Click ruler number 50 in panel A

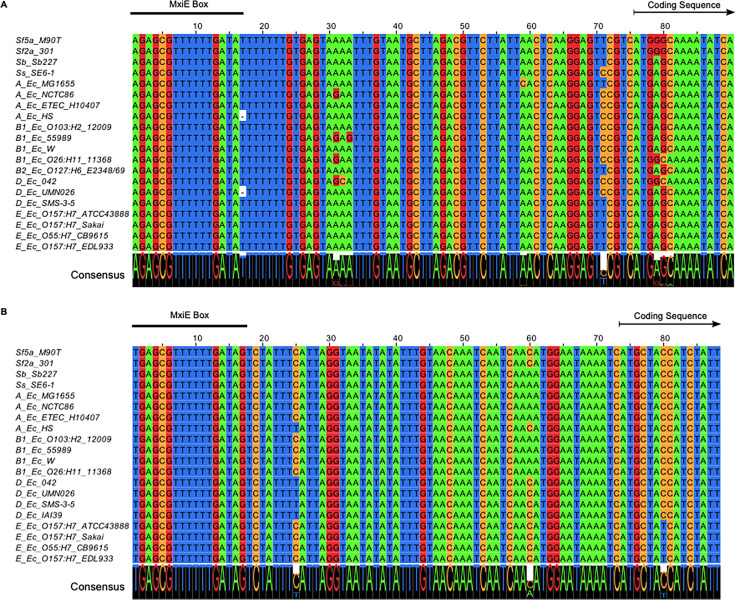tap(465, 26)
